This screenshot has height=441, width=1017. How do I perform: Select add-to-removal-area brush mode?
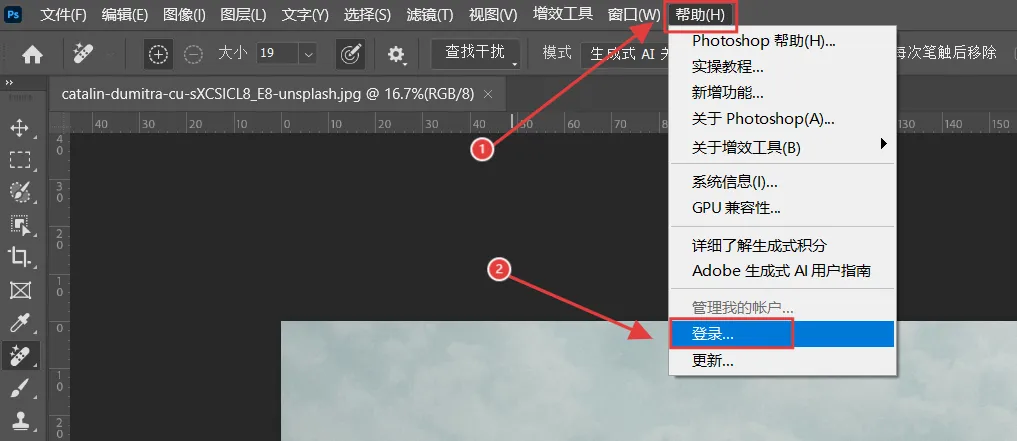pyautogui.click(x=158, y=54)
